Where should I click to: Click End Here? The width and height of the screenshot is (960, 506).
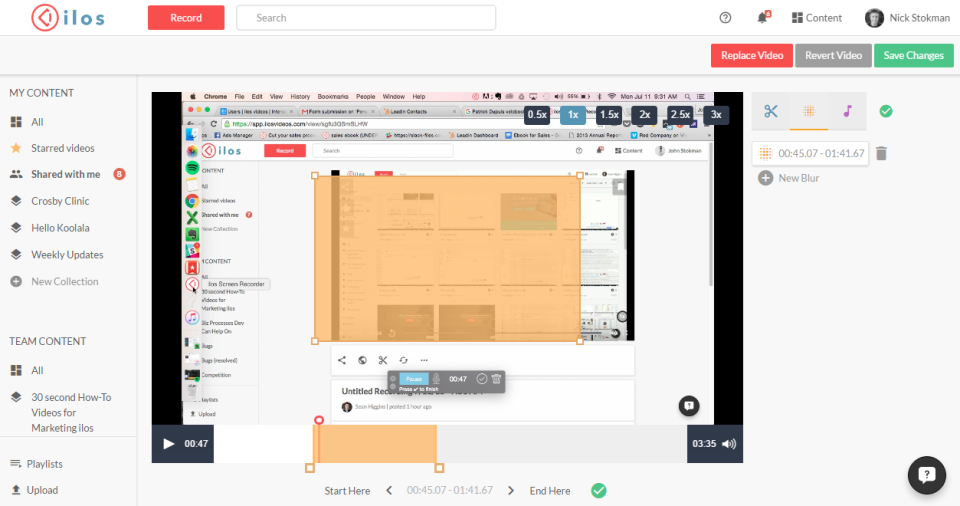click(550, 491)
